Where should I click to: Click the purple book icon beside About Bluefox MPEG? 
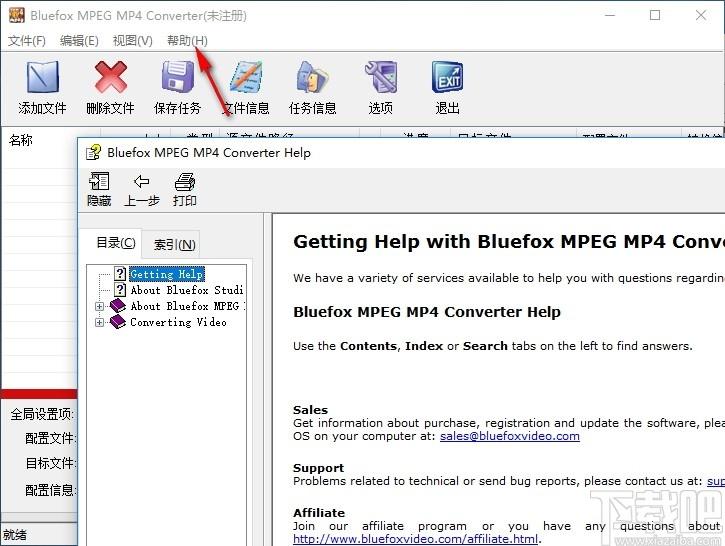click(x=118, y=305)
